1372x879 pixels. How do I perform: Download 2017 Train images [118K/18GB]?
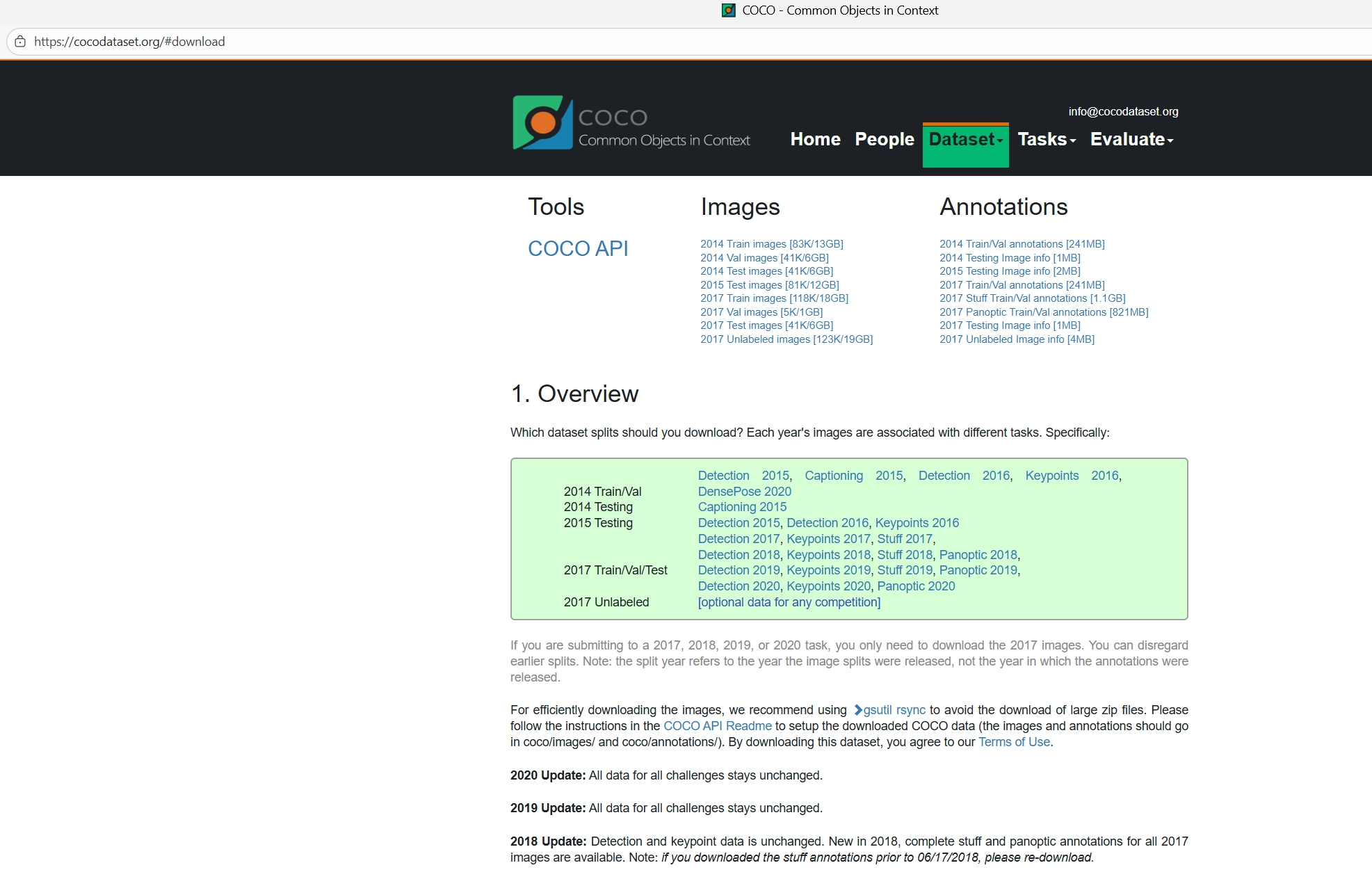click(774, 298)
